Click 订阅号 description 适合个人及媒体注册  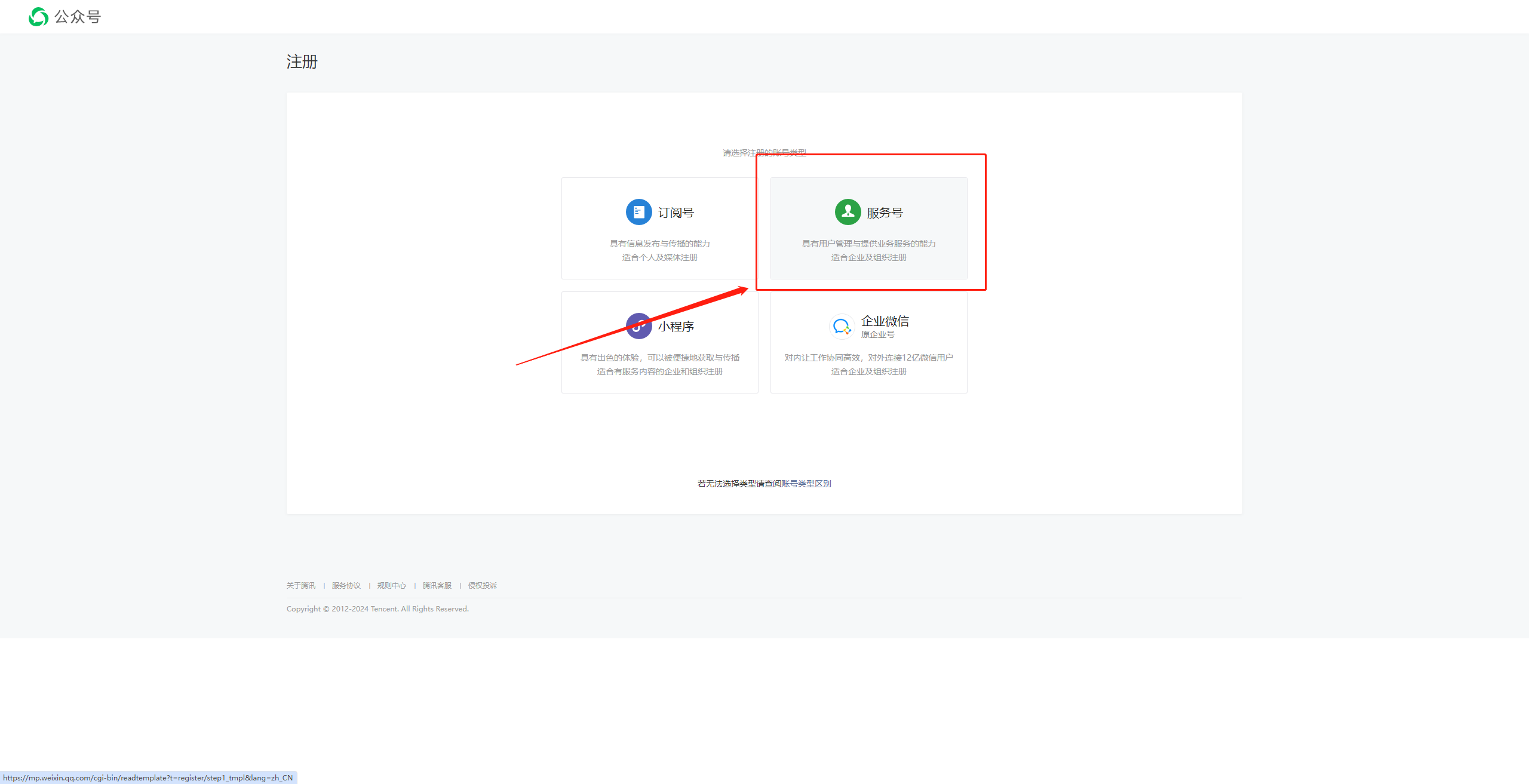(x=659, y=257)
